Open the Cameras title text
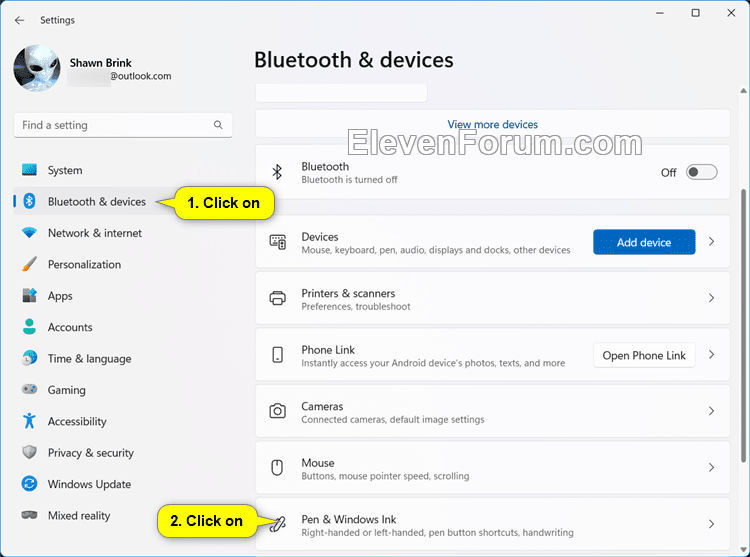This screenshot has width=750, height=557. click(x=322, y=406)
